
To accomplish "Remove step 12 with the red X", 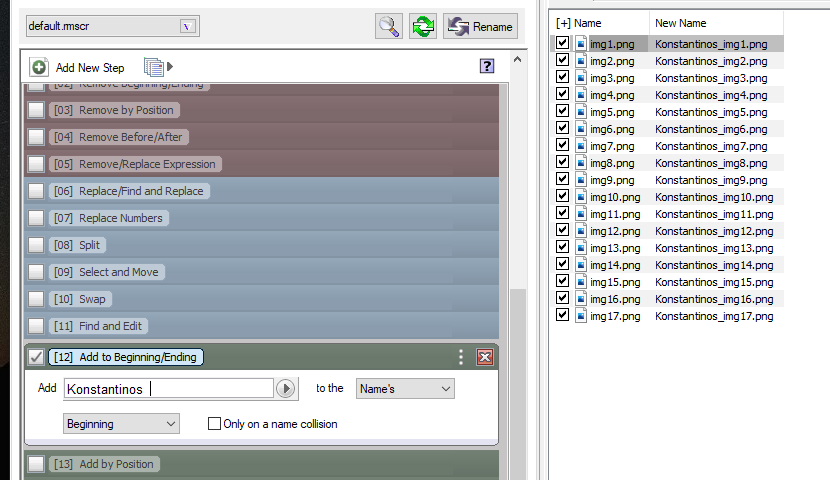I will [485, 357].
